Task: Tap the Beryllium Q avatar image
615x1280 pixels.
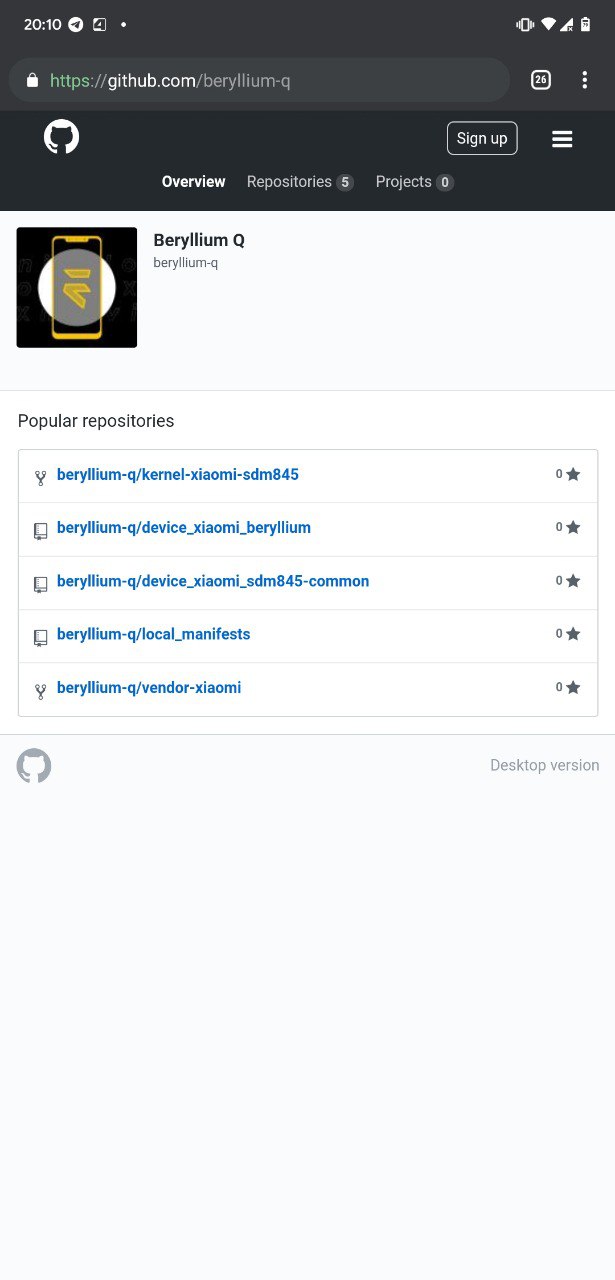Action: tap(77, 287)
